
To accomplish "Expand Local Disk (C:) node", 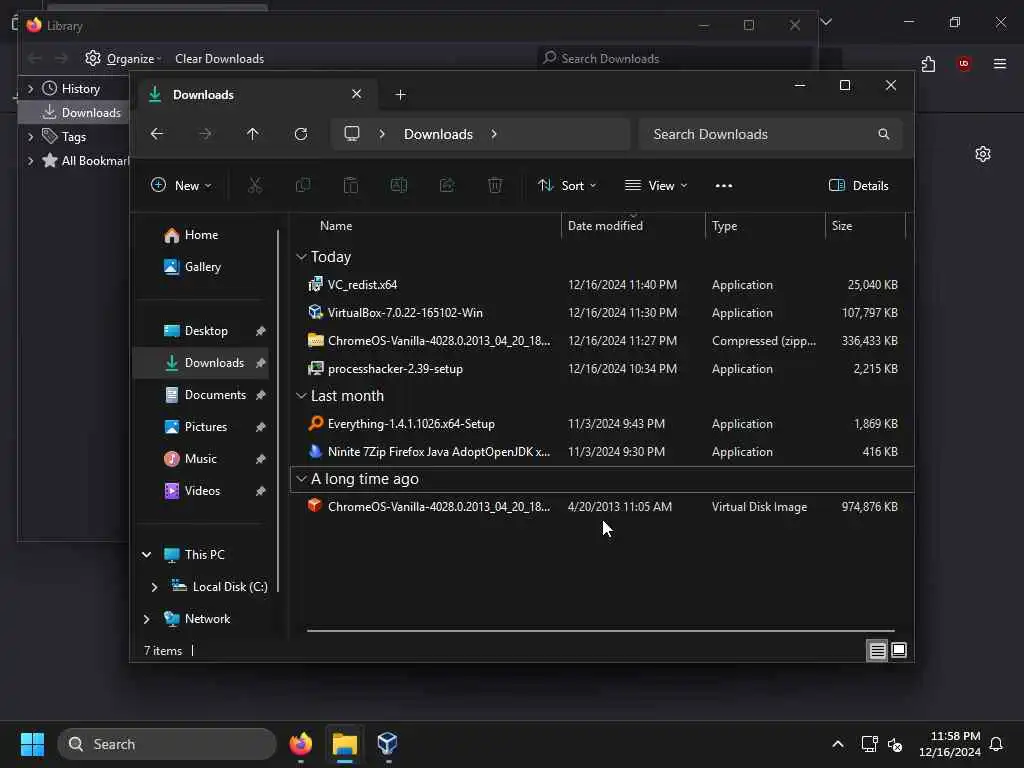I will pos(154,587).
